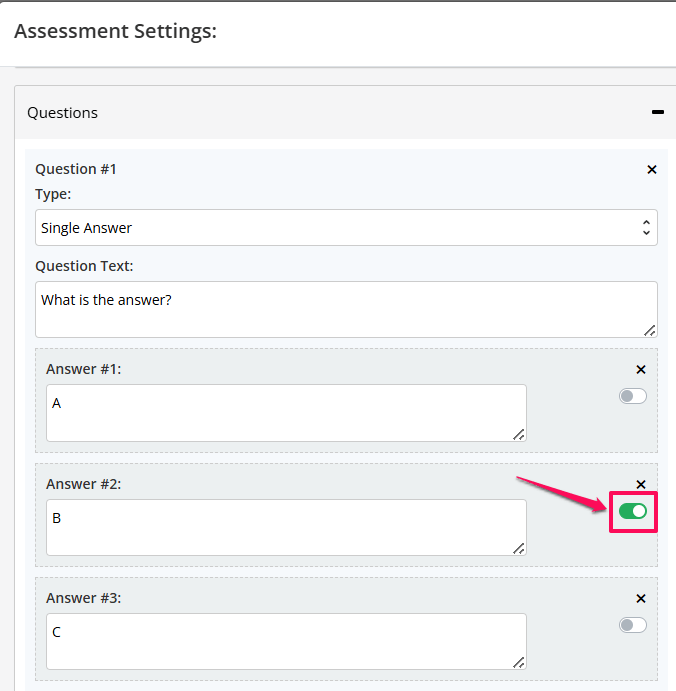This screenshot has height=691, width=676.
Task: Delete Answer #1 using its X icon
Action: point(641,370)
